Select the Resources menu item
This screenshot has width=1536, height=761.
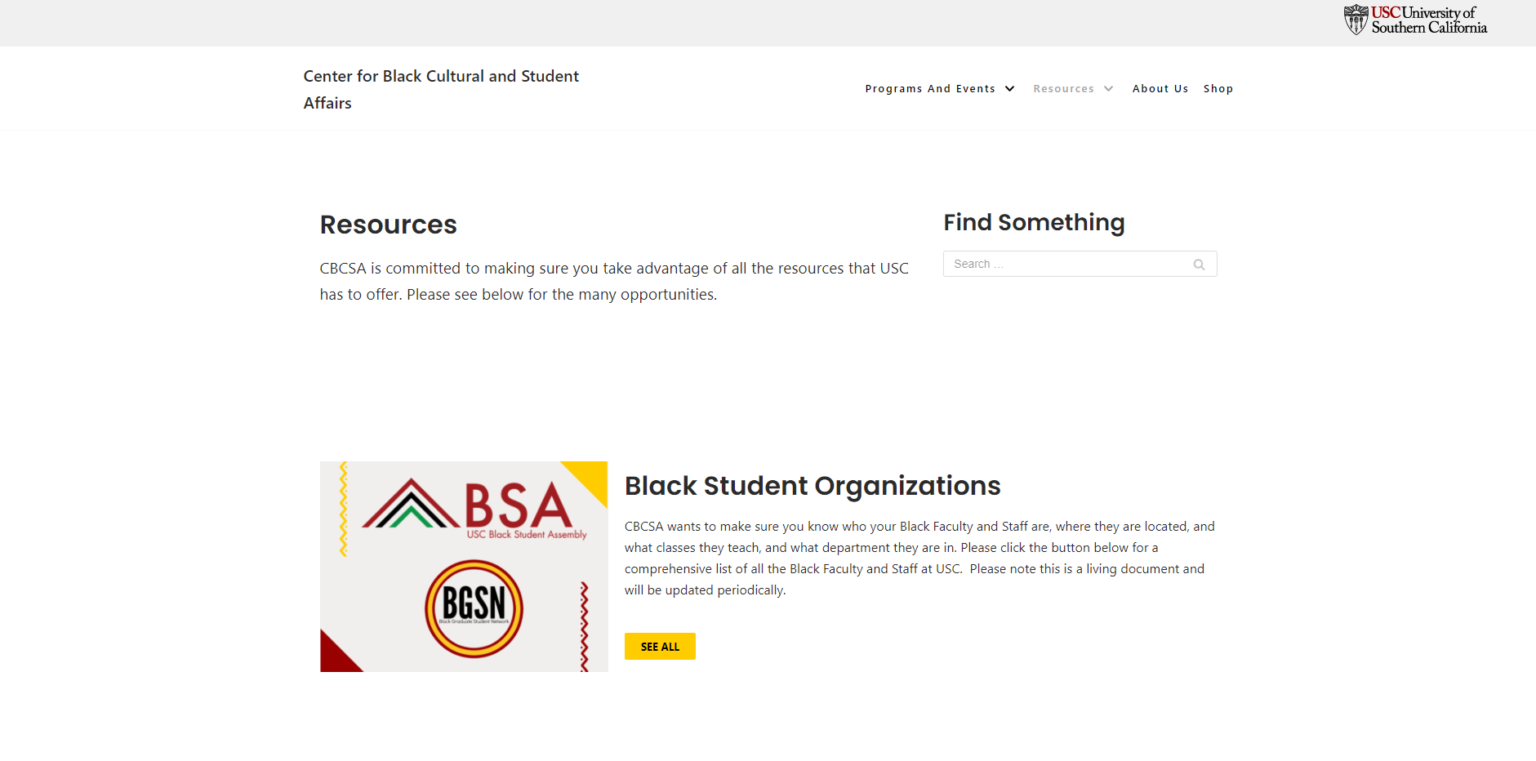click(1063, 89)
